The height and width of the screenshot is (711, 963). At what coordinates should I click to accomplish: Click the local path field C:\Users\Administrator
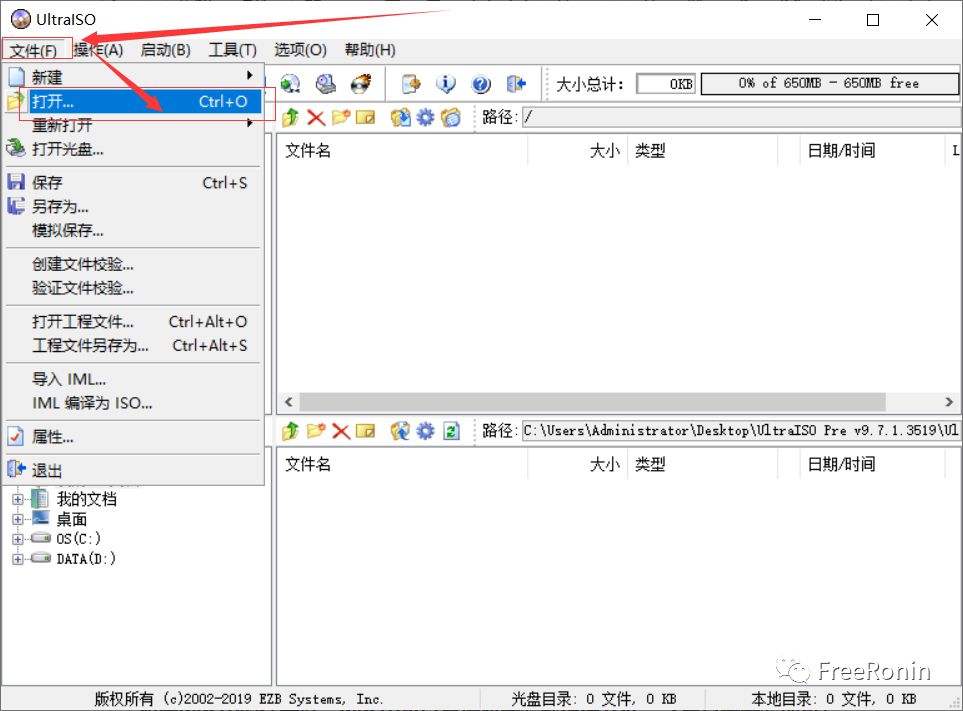point(741,431)
